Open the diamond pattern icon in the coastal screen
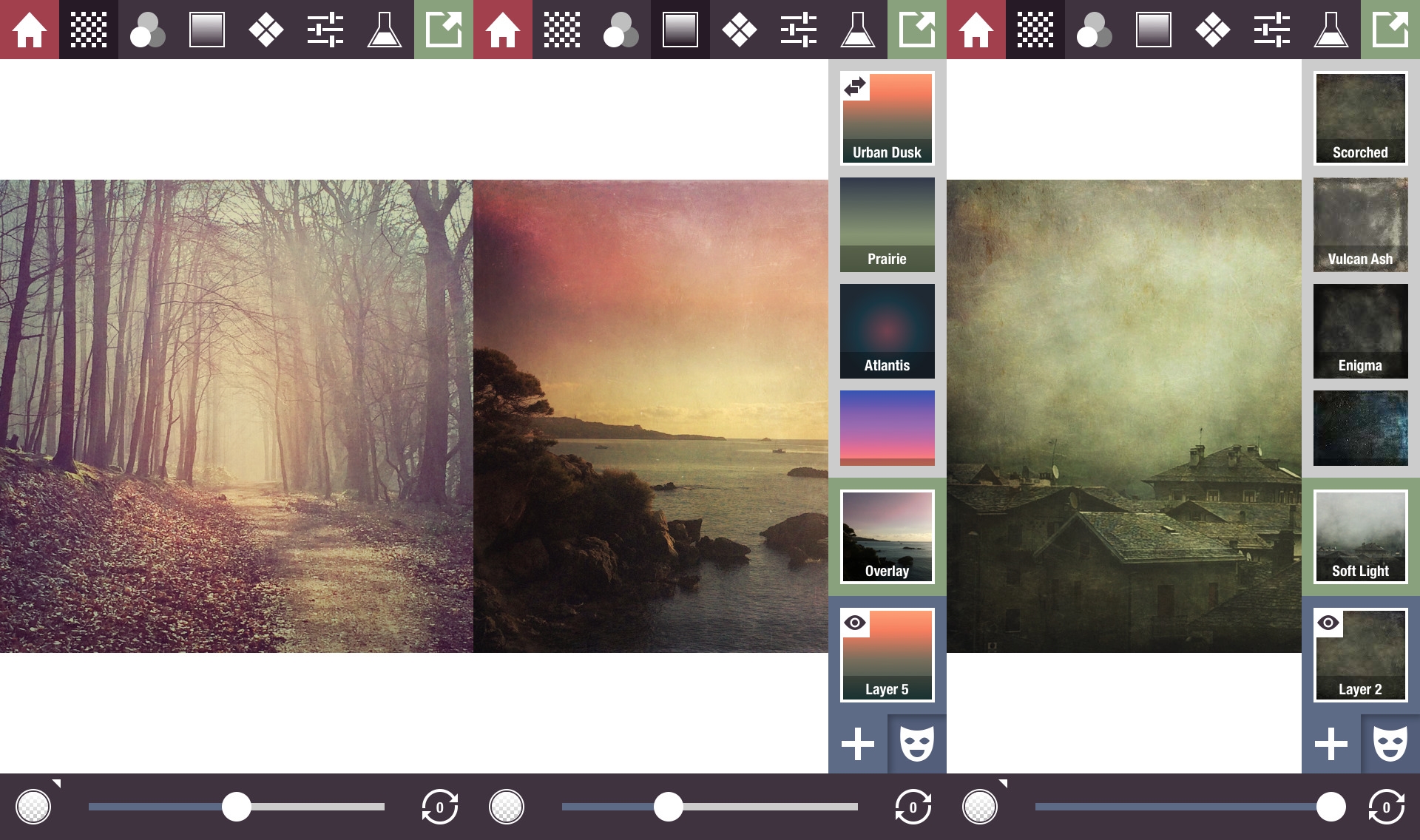1420x840 pixels. (740, 30)
